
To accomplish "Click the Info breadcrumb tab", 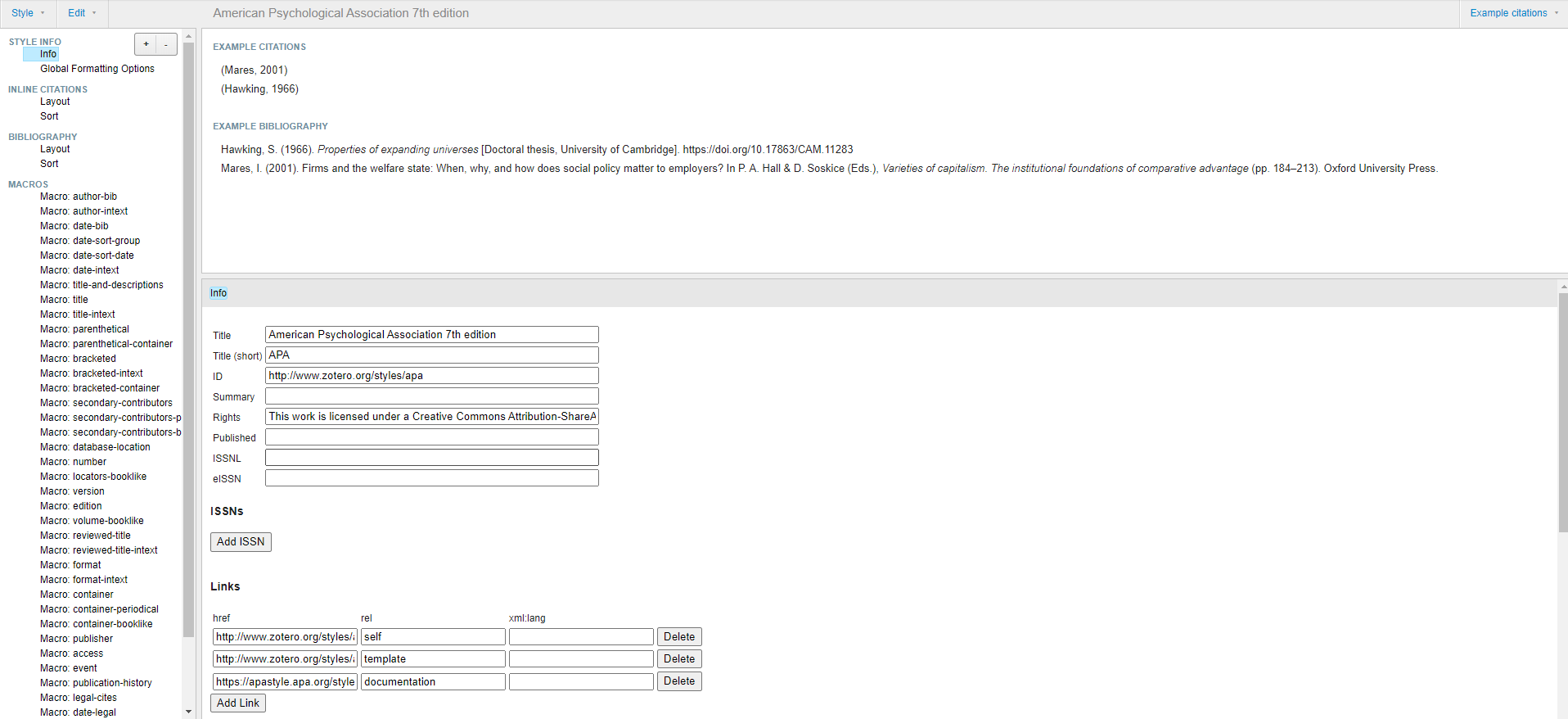I will coord(219,293).
